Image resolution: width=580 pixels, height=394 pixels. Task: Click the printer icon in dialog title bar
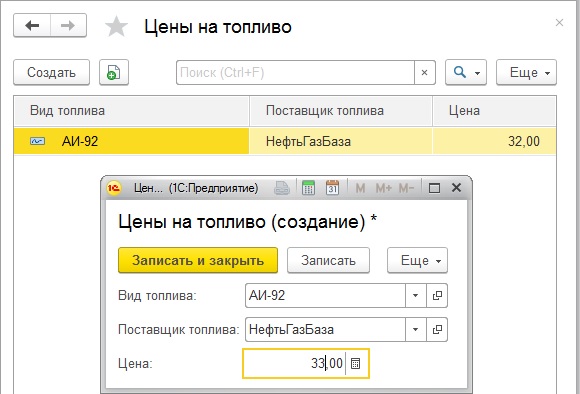click(281, 188)
